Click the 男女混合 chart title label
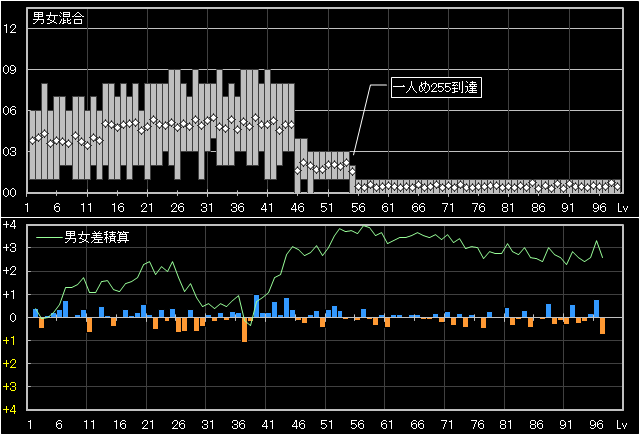This screenshot has height=435, width=640. (x=58, y=18)
